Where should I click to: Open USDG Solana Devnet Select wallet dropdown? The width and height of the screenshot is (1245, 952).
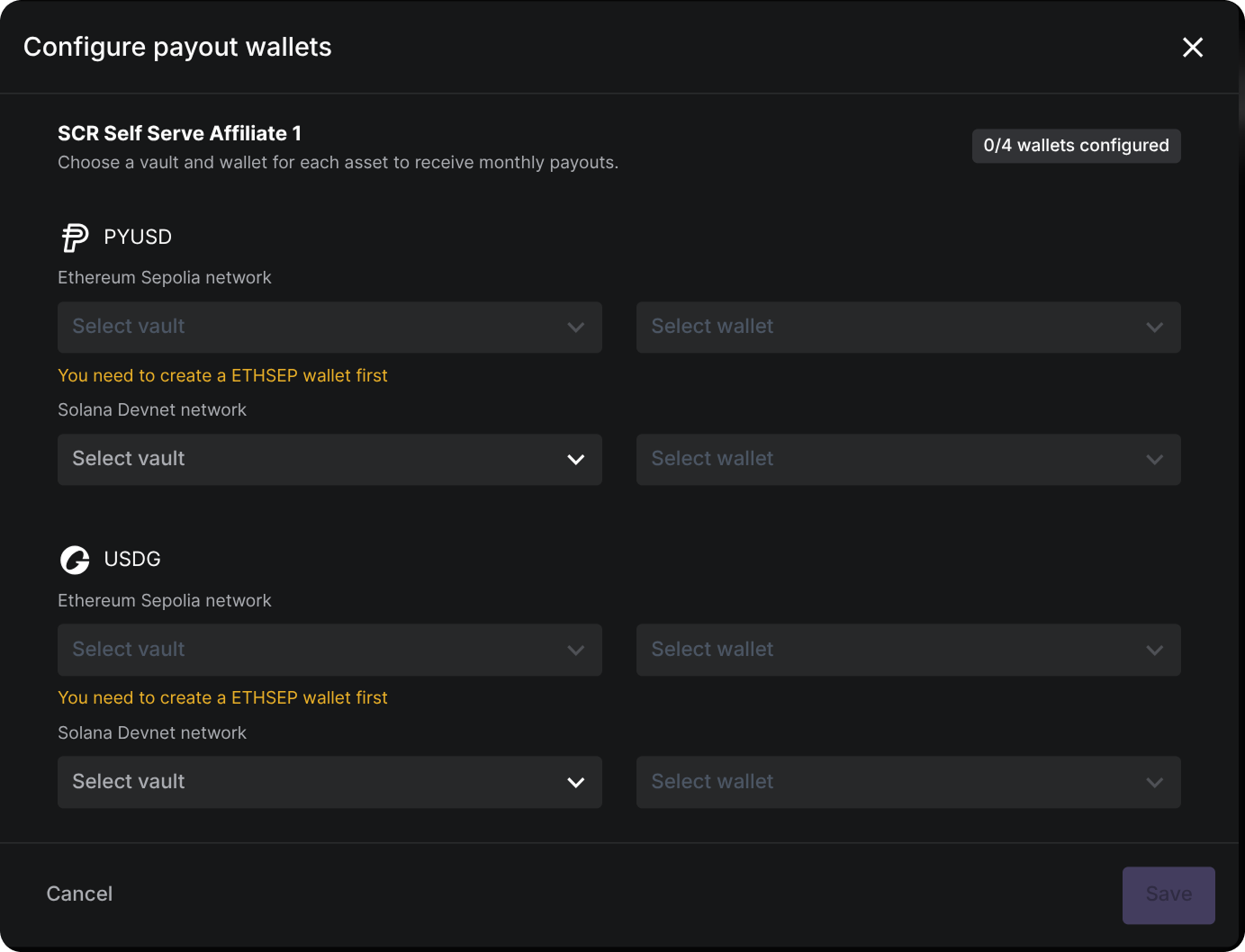[x=908, y=782]
